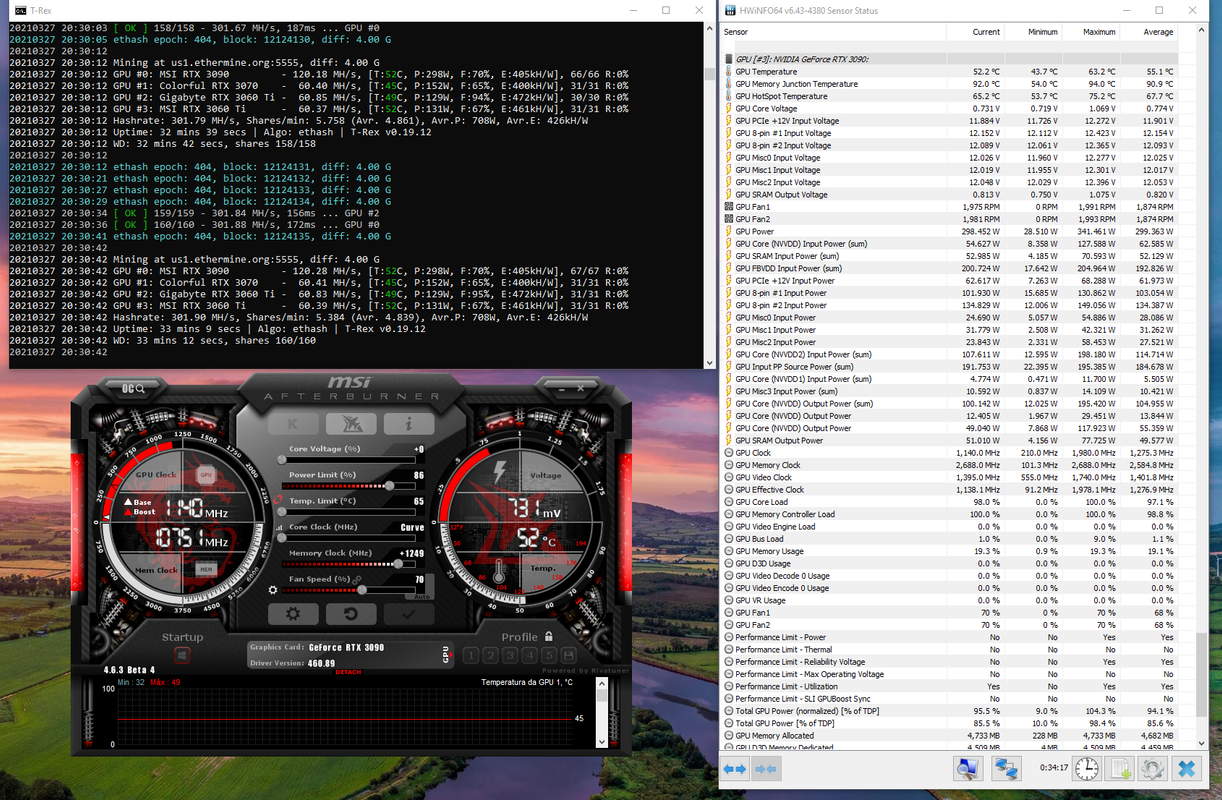The width and height of the screenshot is (1222, 800).
Task: Adjust the Memory Clock slider handle
Action: (398, 563)
